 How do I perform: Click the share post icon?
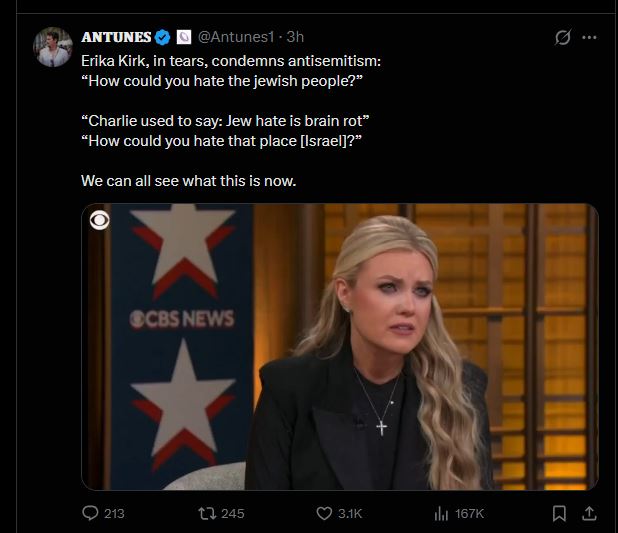[589, 513]
